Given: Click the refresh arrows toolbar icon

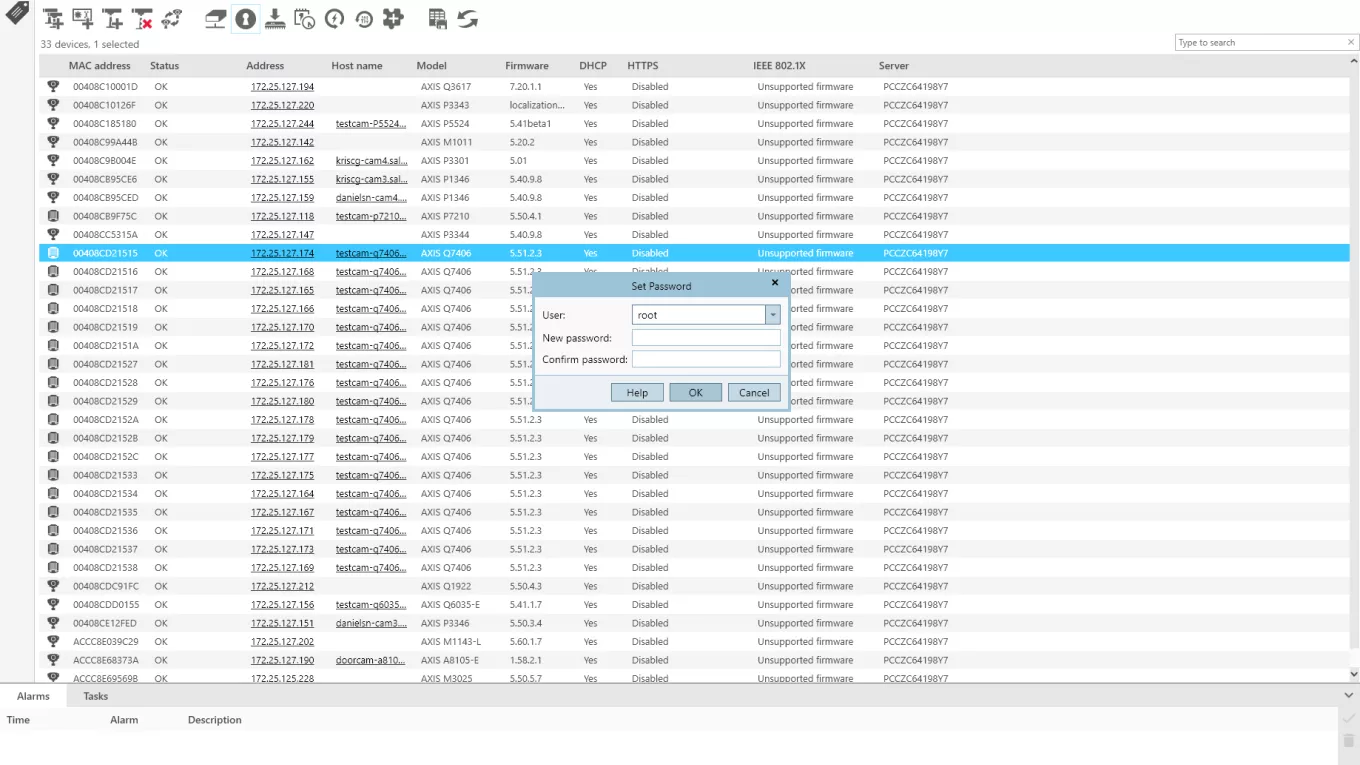Looking at the screenshot, I should coord(467,19).
